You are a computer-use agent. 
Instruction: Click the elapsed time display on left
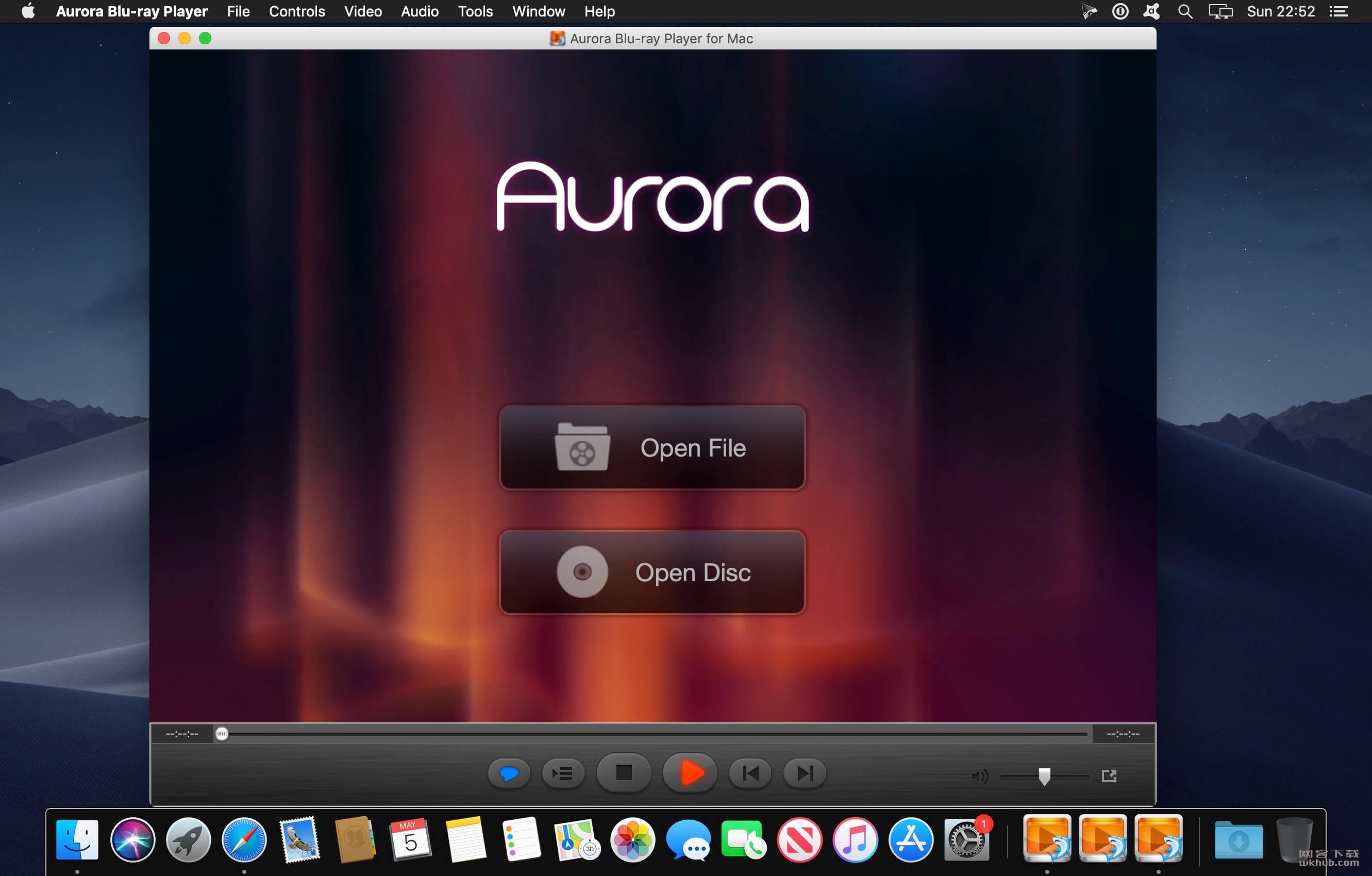click(x=182, y=734)
